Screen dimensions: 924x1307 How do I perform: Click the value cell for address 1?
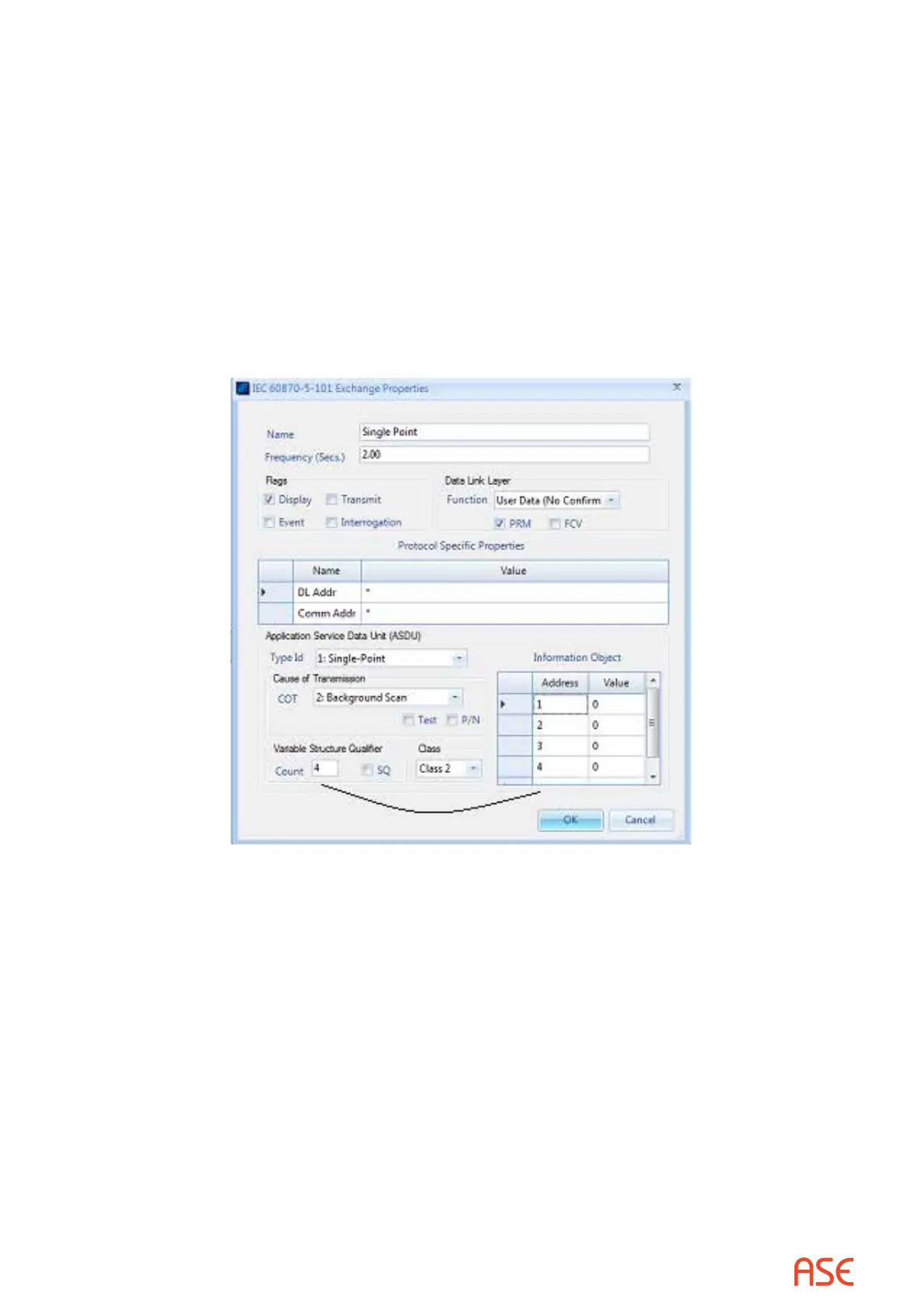(x=617, y=705)
